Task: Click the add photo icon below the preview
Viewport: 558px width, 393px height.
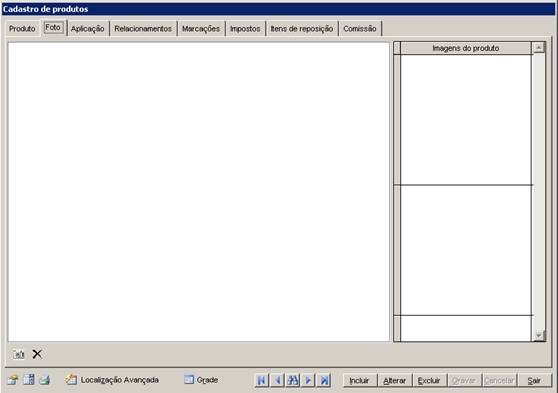Action: tap(19, 354)
